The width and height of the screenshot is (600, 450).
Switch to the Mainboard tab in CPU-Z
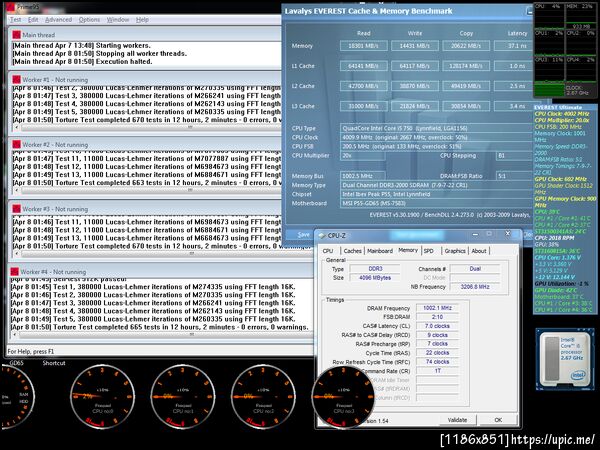[x=380, y=251]
